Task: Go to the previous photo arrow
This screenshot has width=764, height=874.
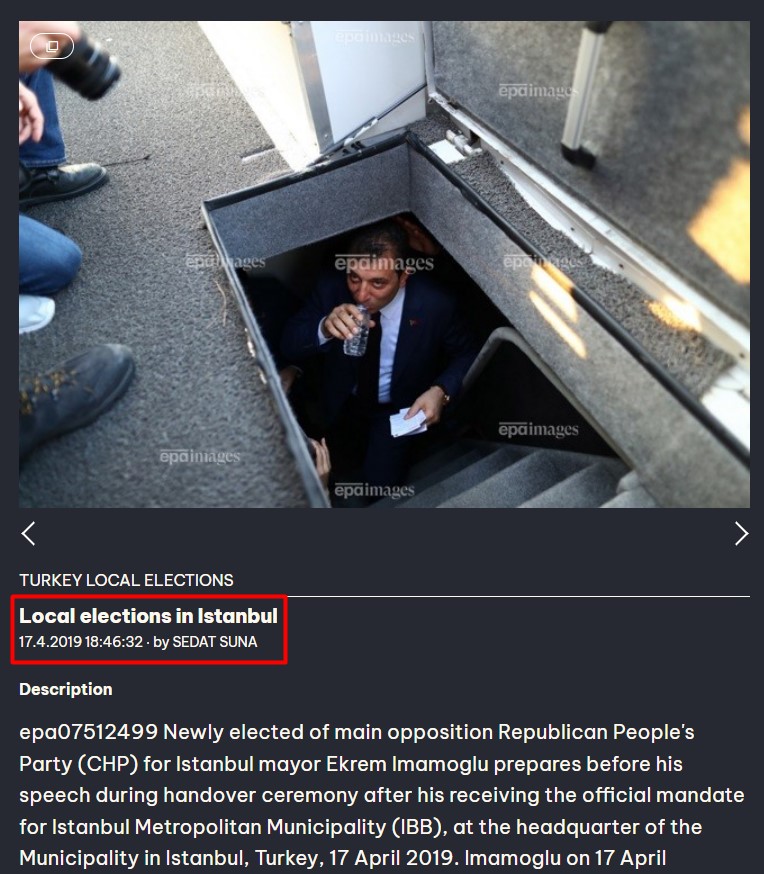Action: tap(28, 533)
